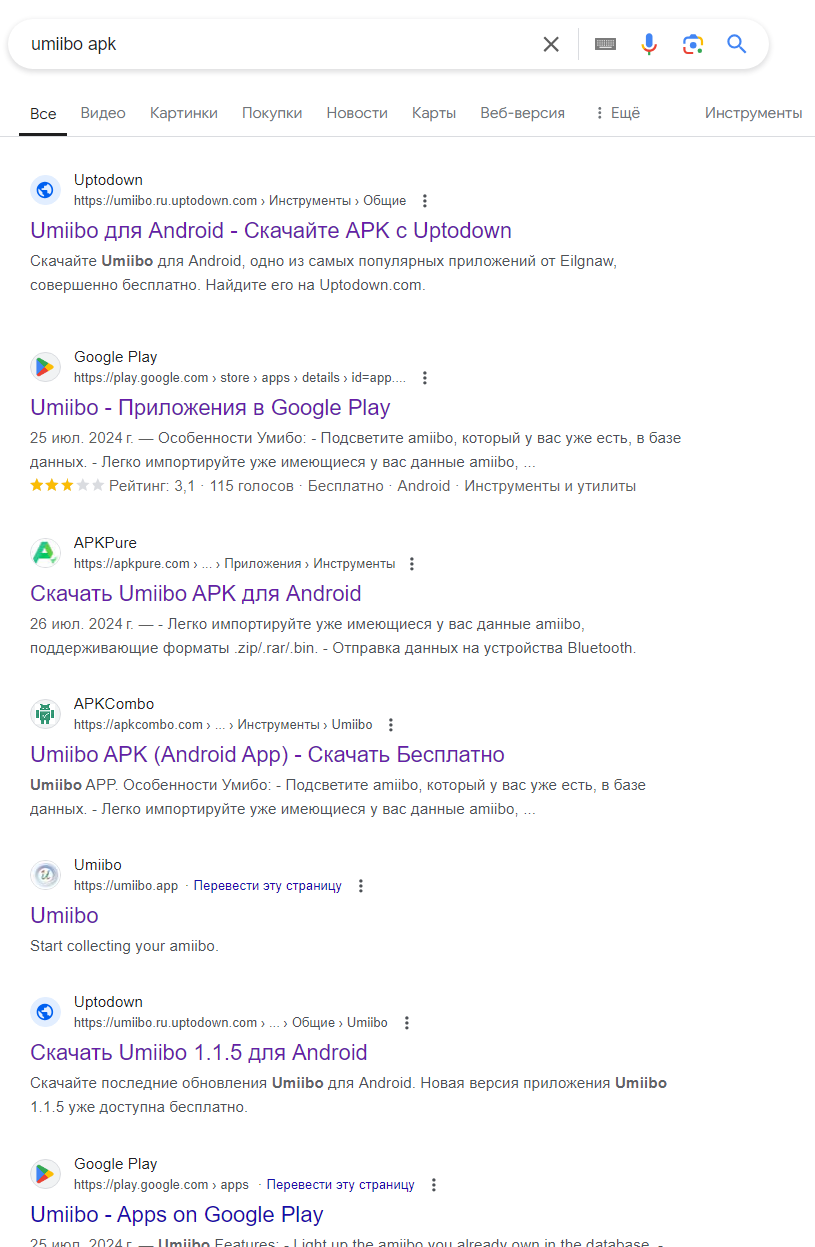Open 'Скачать Umiibo APK для Android' link
The image size is (815, 1247).
[196, 594]
